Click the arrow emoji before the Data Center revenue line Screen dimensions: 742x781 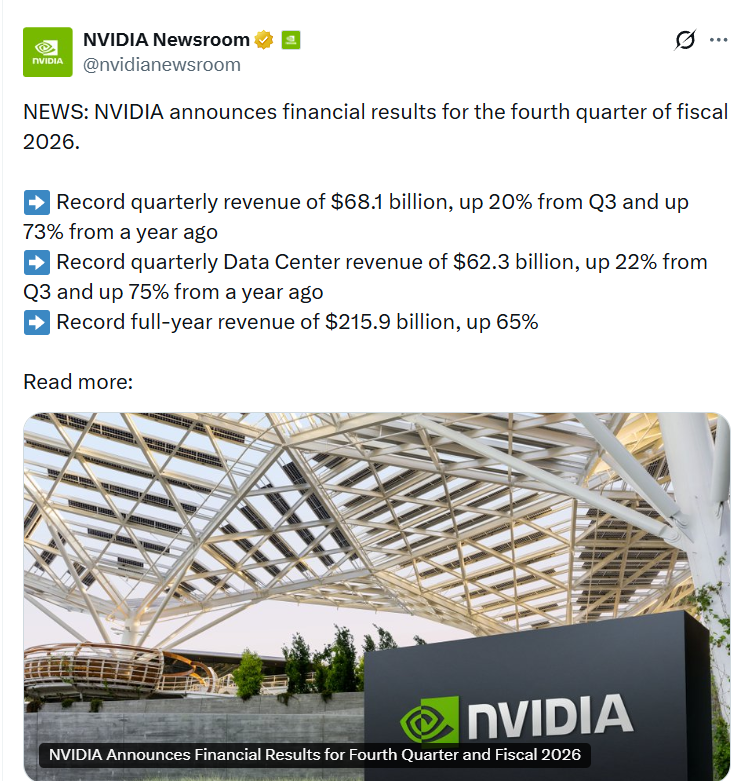[37, 263]
